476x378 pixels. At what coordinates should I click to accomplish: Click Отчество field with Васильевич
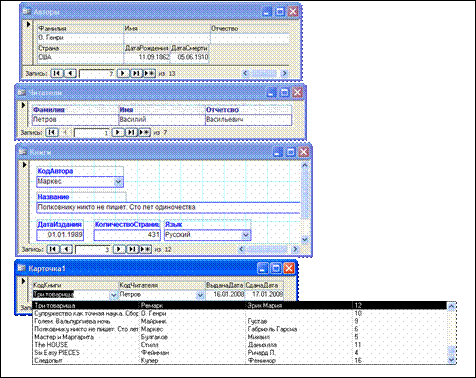(x=248, y=119)
